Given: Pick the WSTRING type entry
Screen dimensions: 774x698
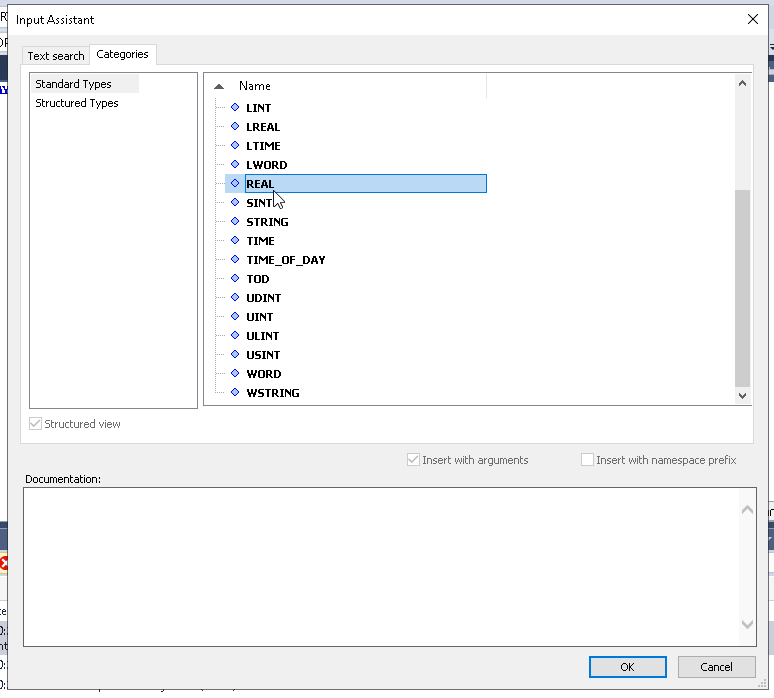Looking at the screenshot, I should [273, 393].
